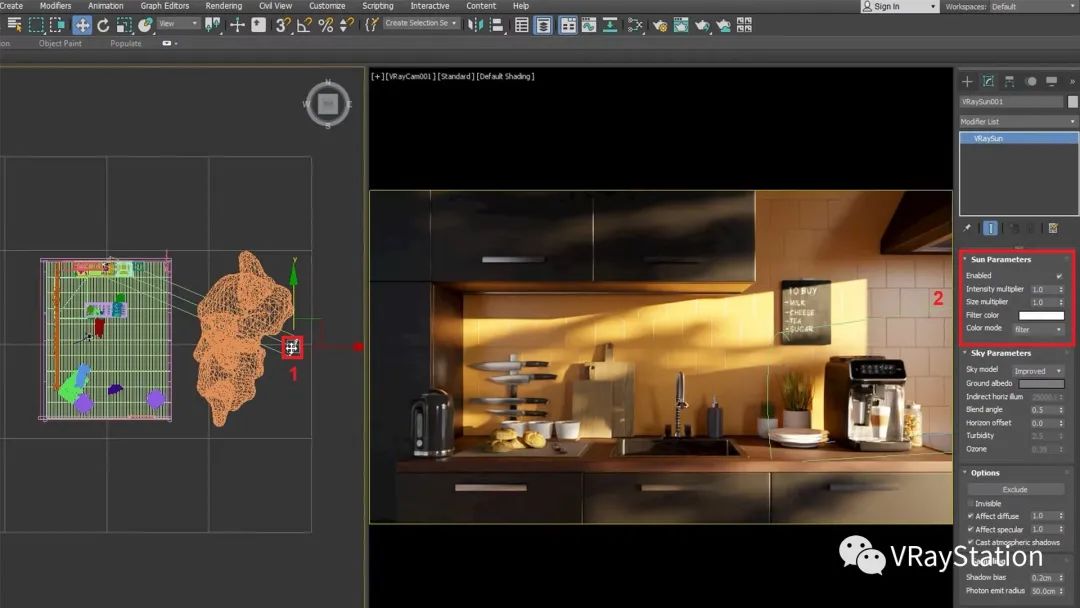Click the Exclude button

point(1015,490)
